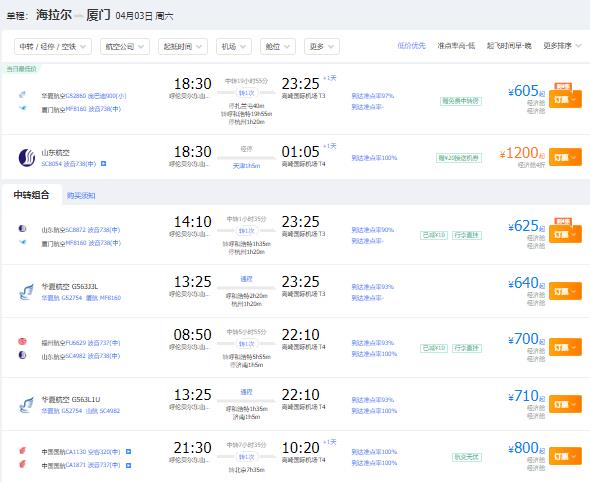Click the 华夏航空 G52860 airline icon

pos(23,95)
